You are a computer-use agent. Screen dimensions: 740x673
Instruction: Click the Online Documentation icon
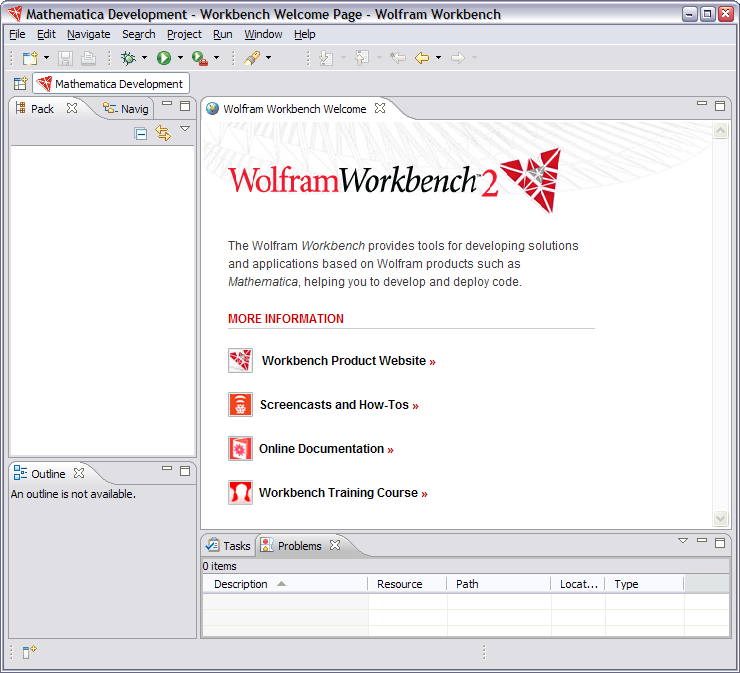point(240,449)
